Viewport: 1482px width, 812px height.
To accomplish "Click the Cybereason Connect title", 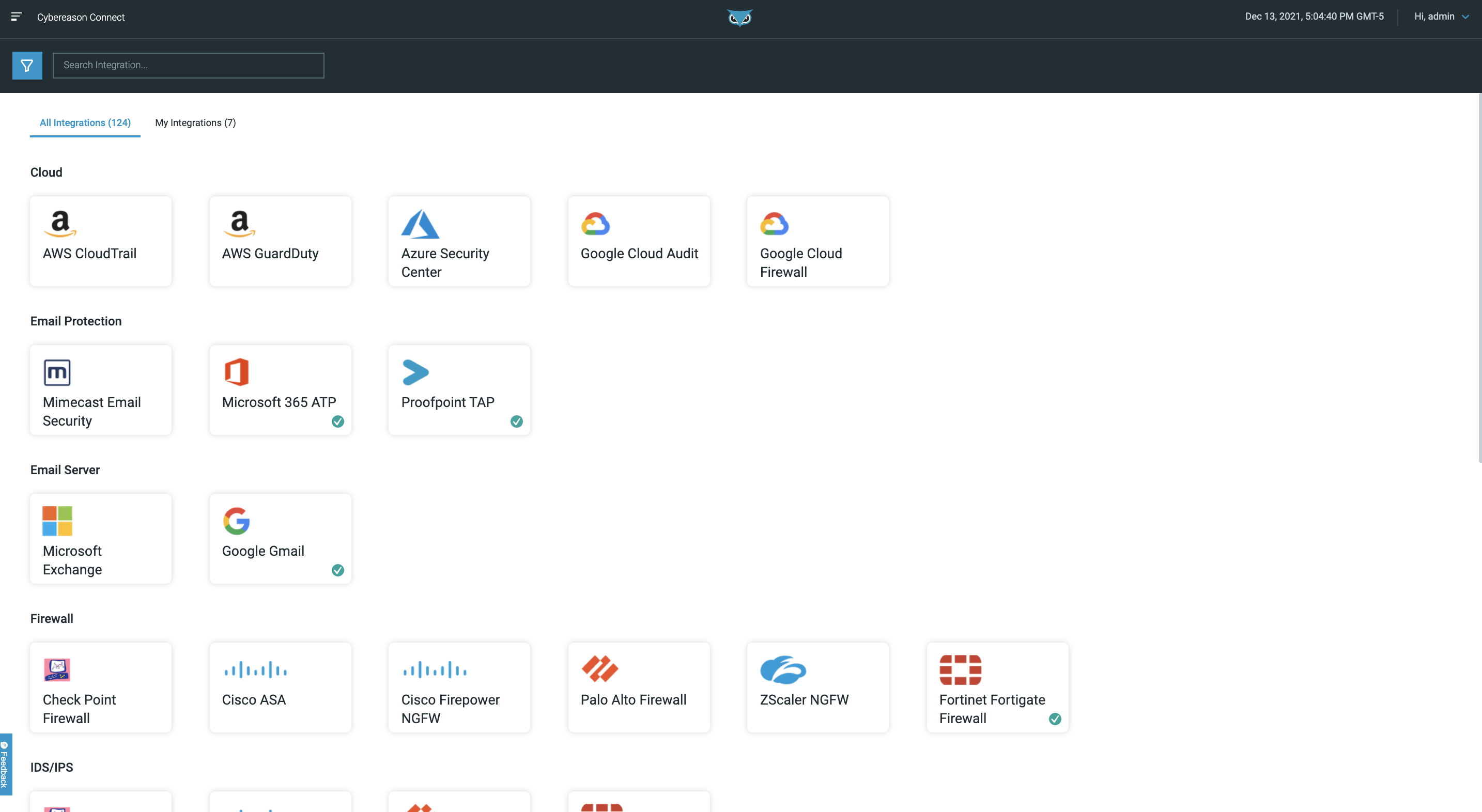I will (x=81, y=17).
